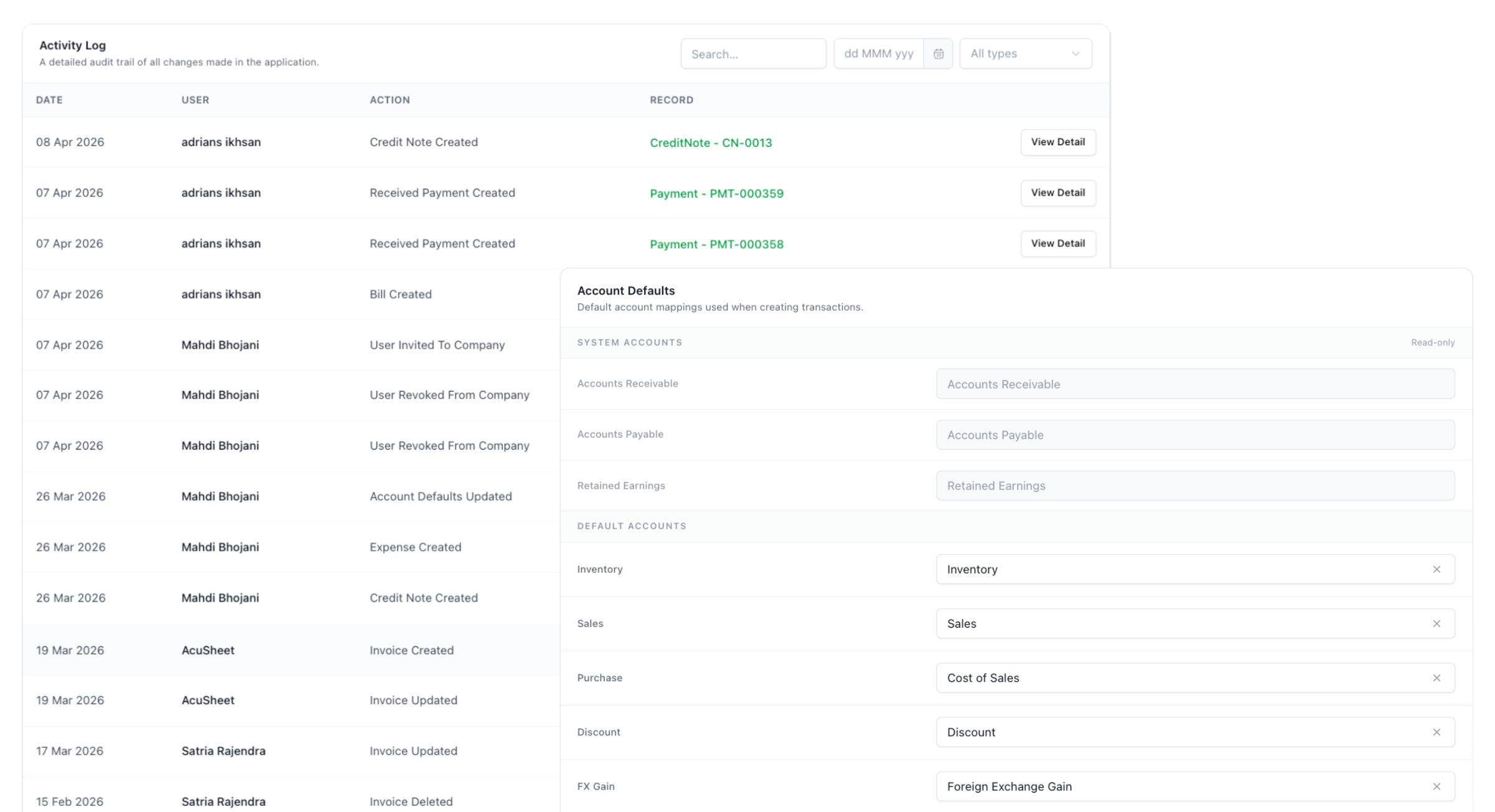This screenshot has width=1495, height=812.
Task: Clear the Inventory default account
Action: point(1437,569)
